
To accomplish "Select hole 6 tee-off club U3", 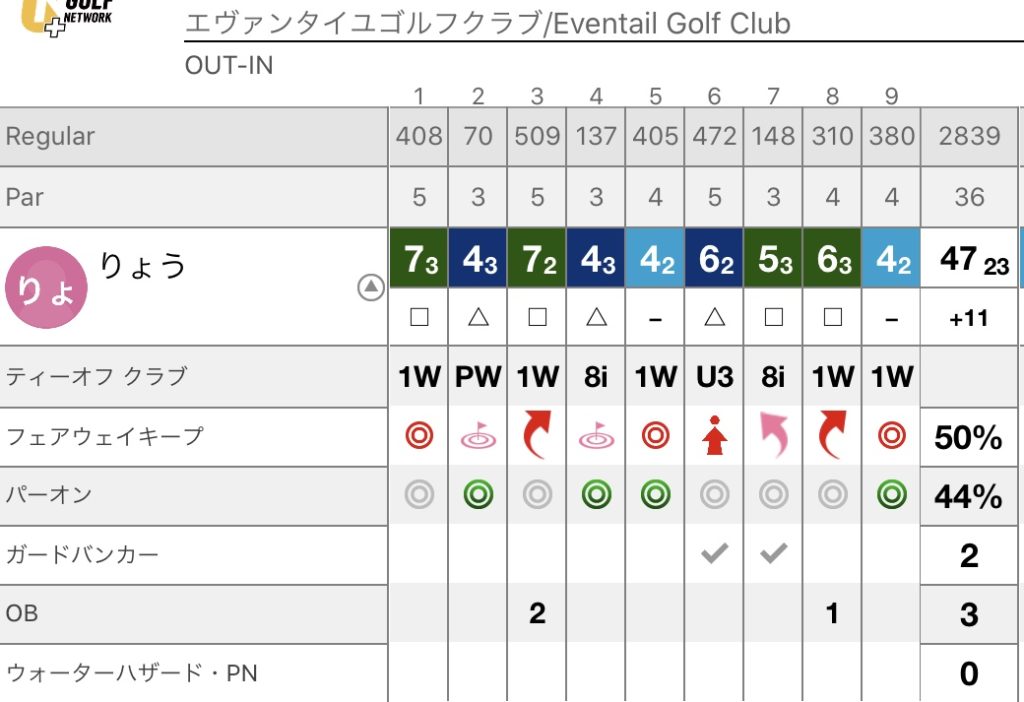I will [x=714, y=377].
